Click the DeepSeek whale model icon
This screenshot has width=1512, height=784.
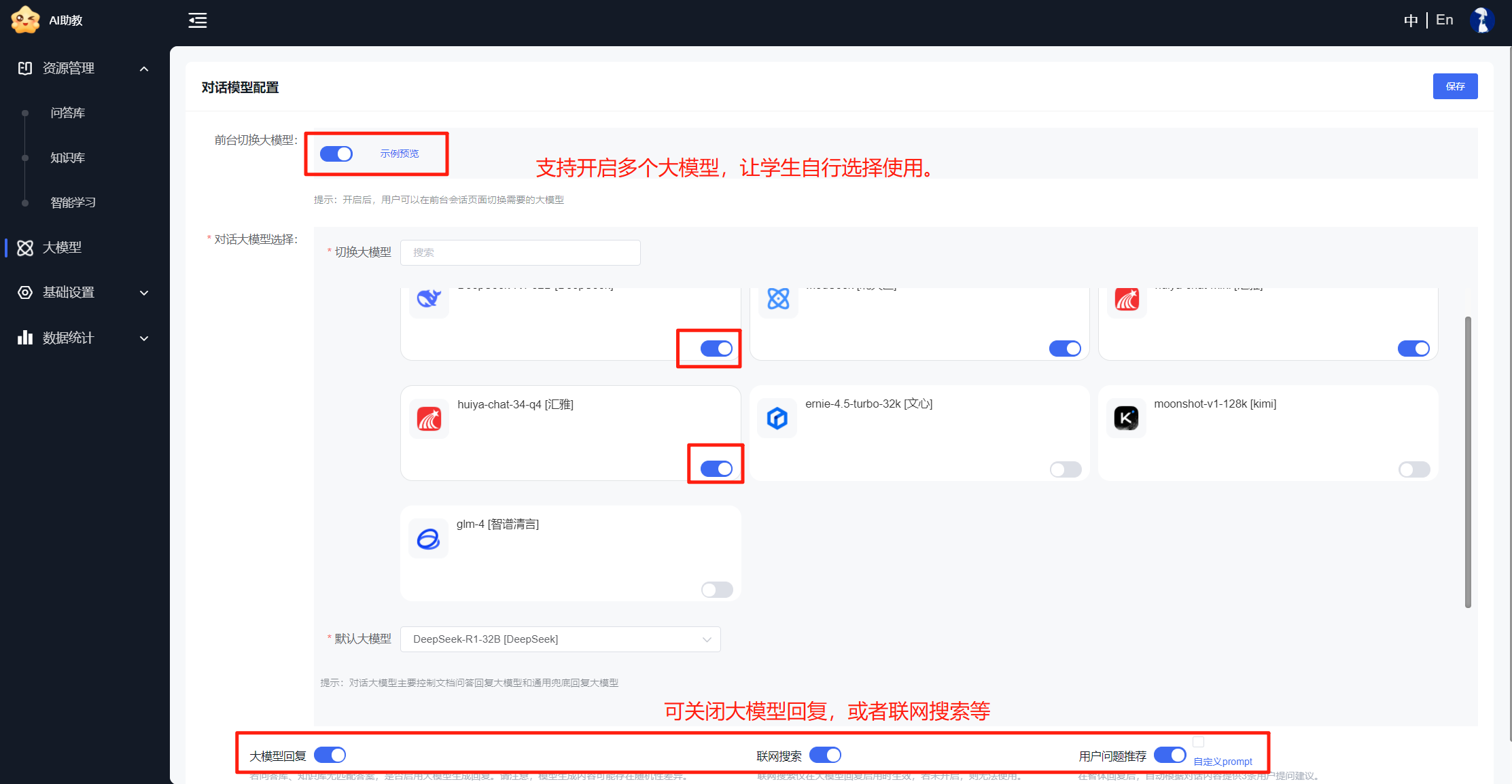pyautogui.click(x=429, y=298)
